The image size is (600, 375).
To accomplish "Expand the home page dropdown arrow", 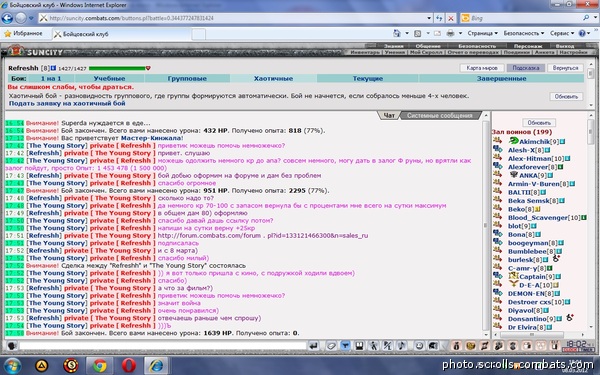I will coord(407,33).
